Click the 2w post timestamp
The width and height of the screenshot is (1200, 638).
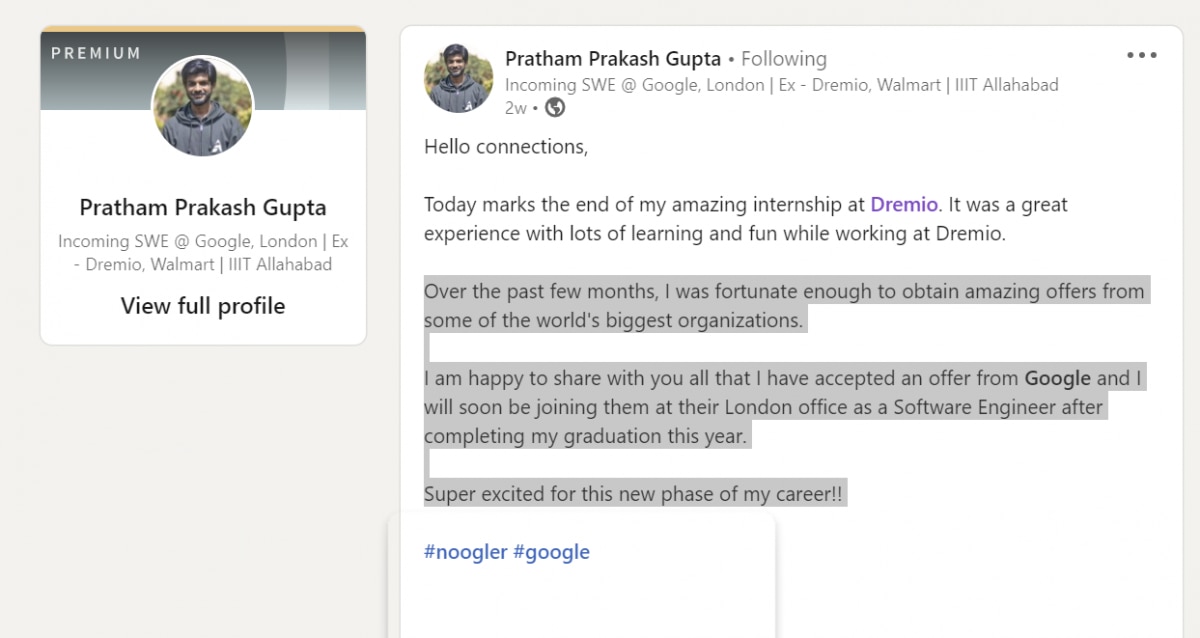point(515,107)
